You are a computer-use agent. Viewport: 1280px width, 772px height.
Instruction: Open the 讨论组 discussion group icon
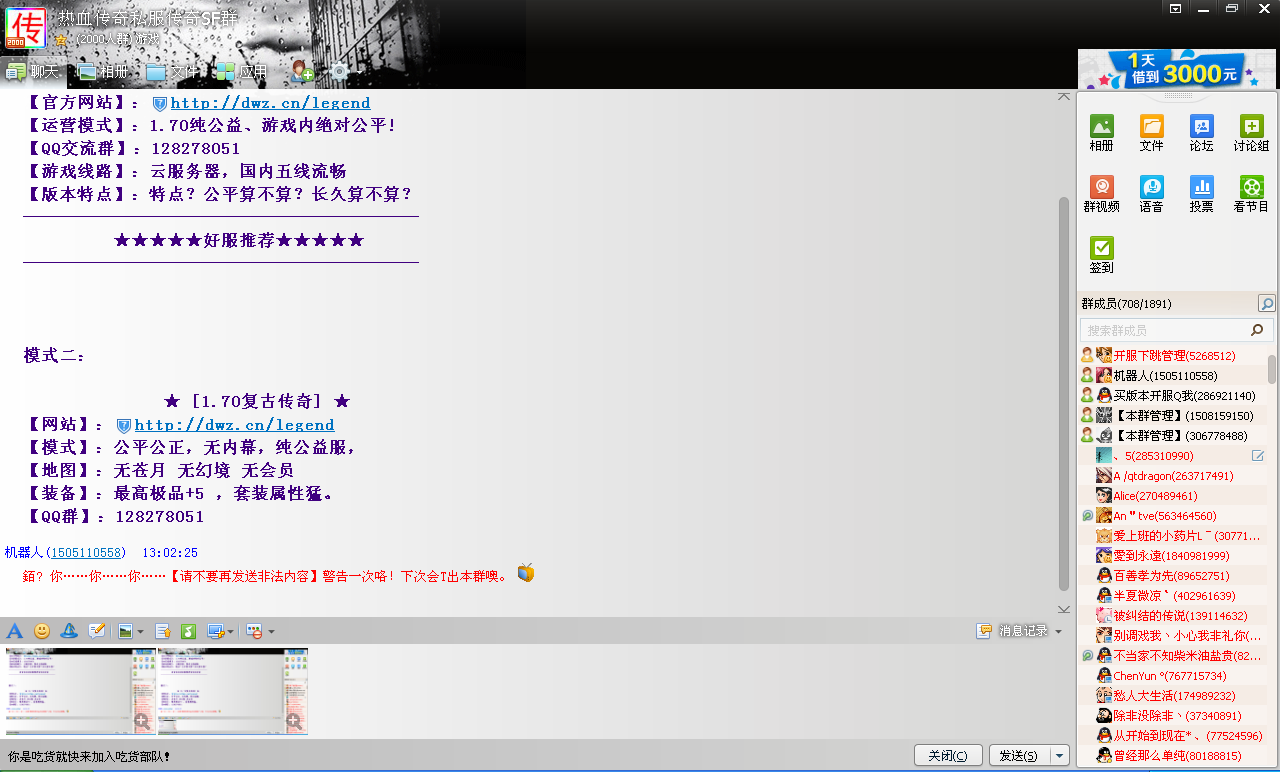pyautogui.click(x=1251, y=134)
